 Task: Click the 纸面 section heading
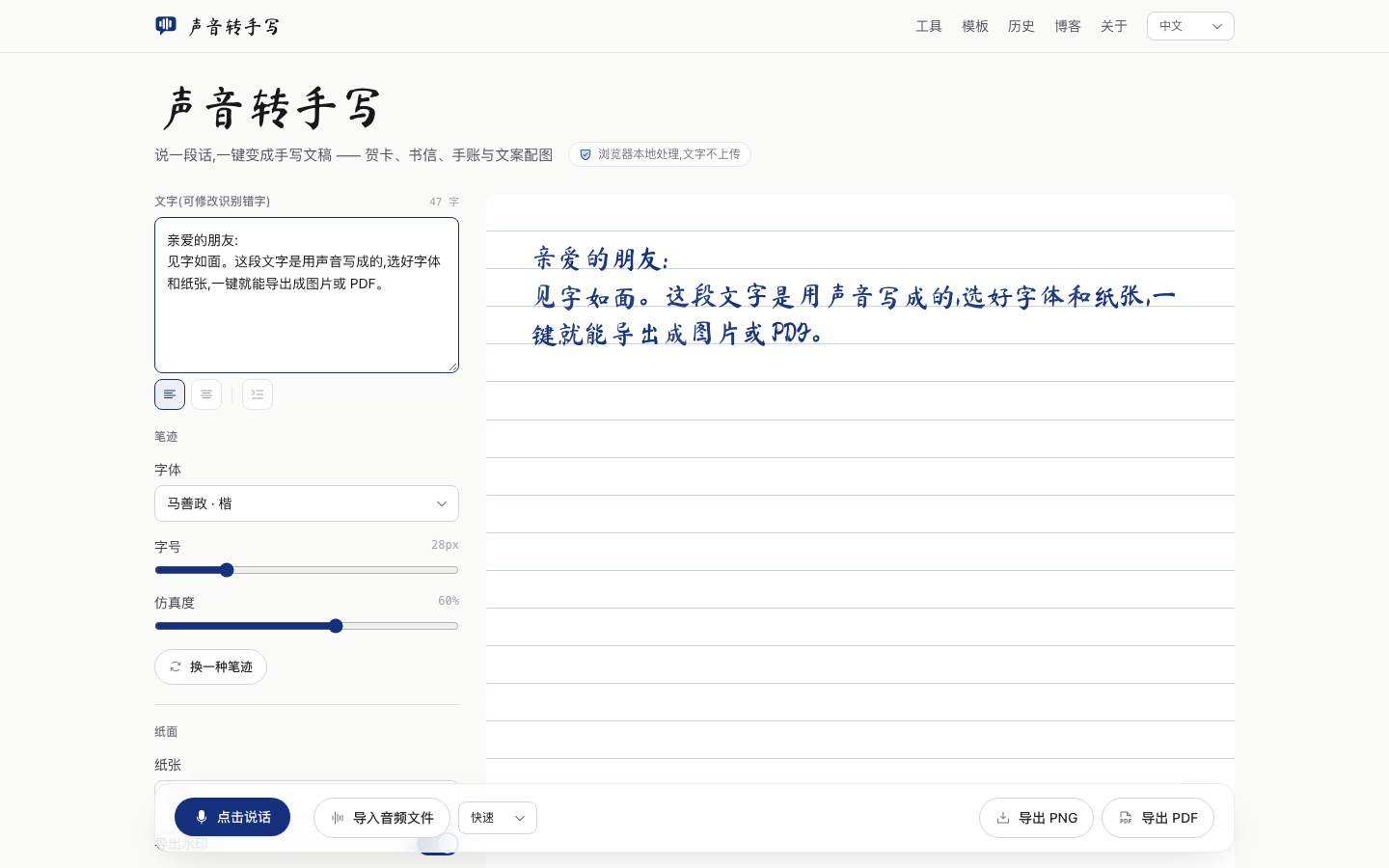click(166, 732)
